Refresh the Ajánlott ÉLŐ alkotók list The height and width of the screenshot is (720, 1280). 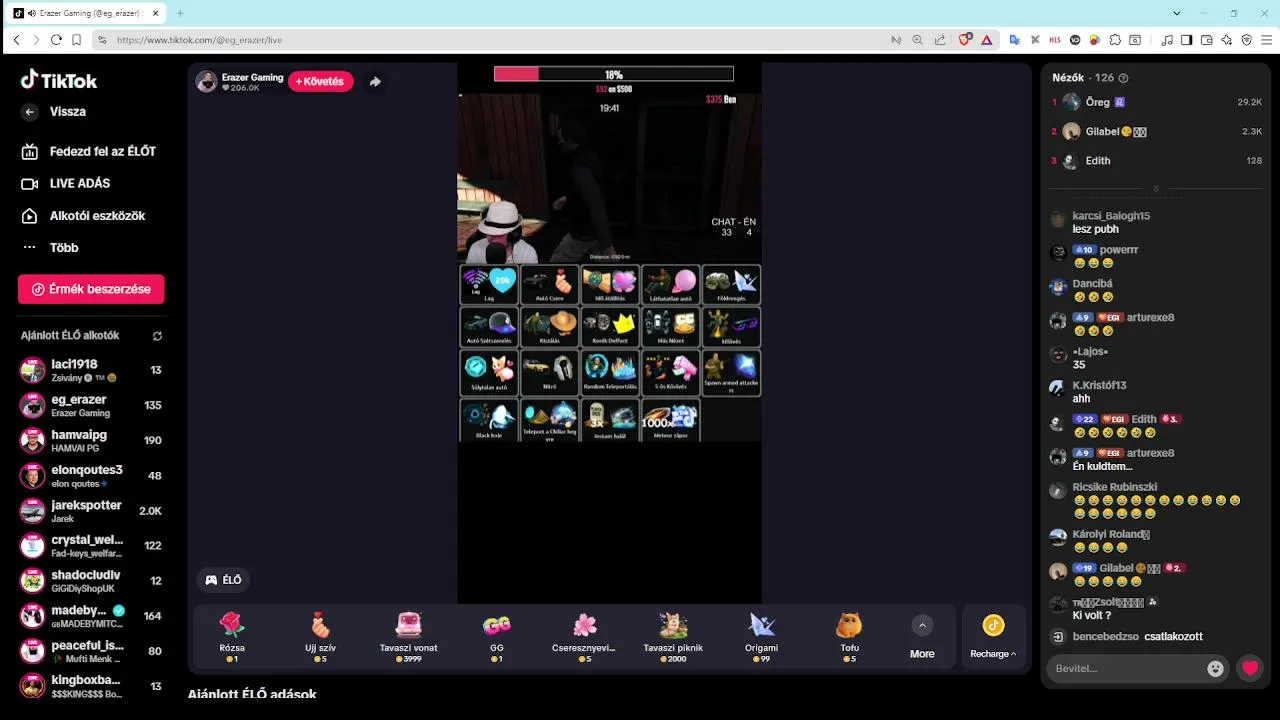point(157,336)
